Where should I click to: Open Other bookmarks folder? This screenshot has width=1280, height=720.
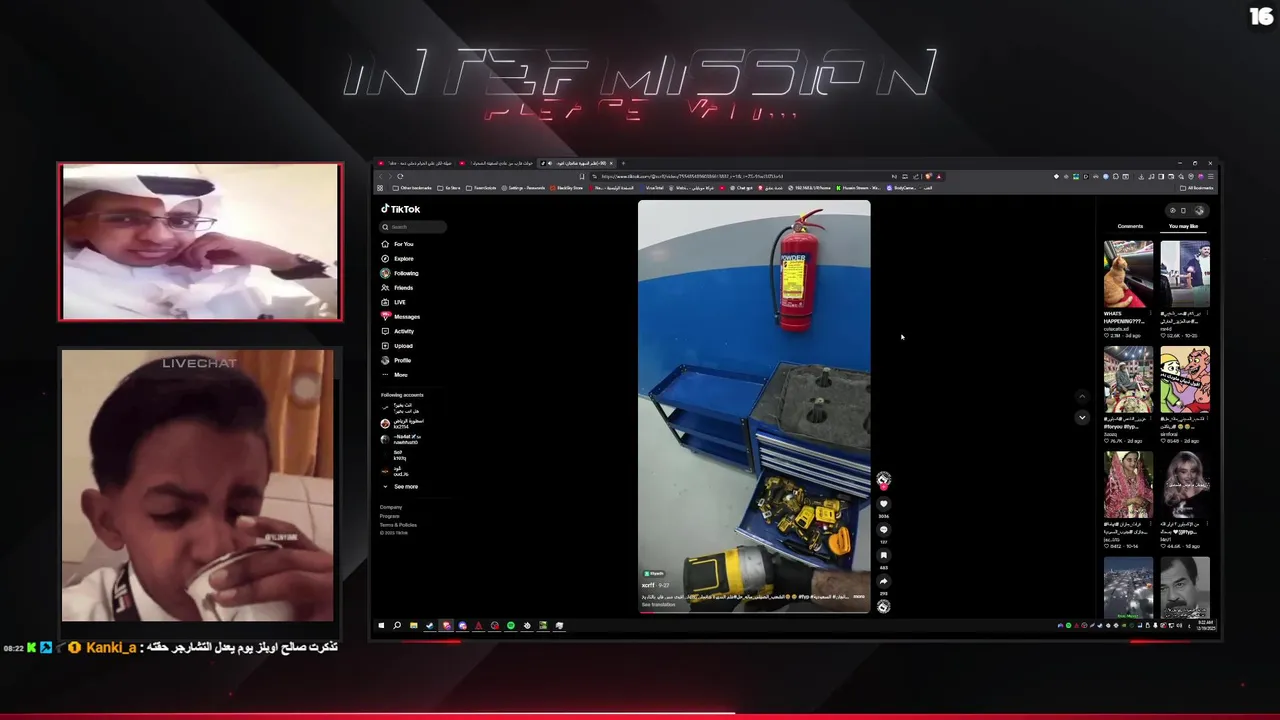(412, 188)
